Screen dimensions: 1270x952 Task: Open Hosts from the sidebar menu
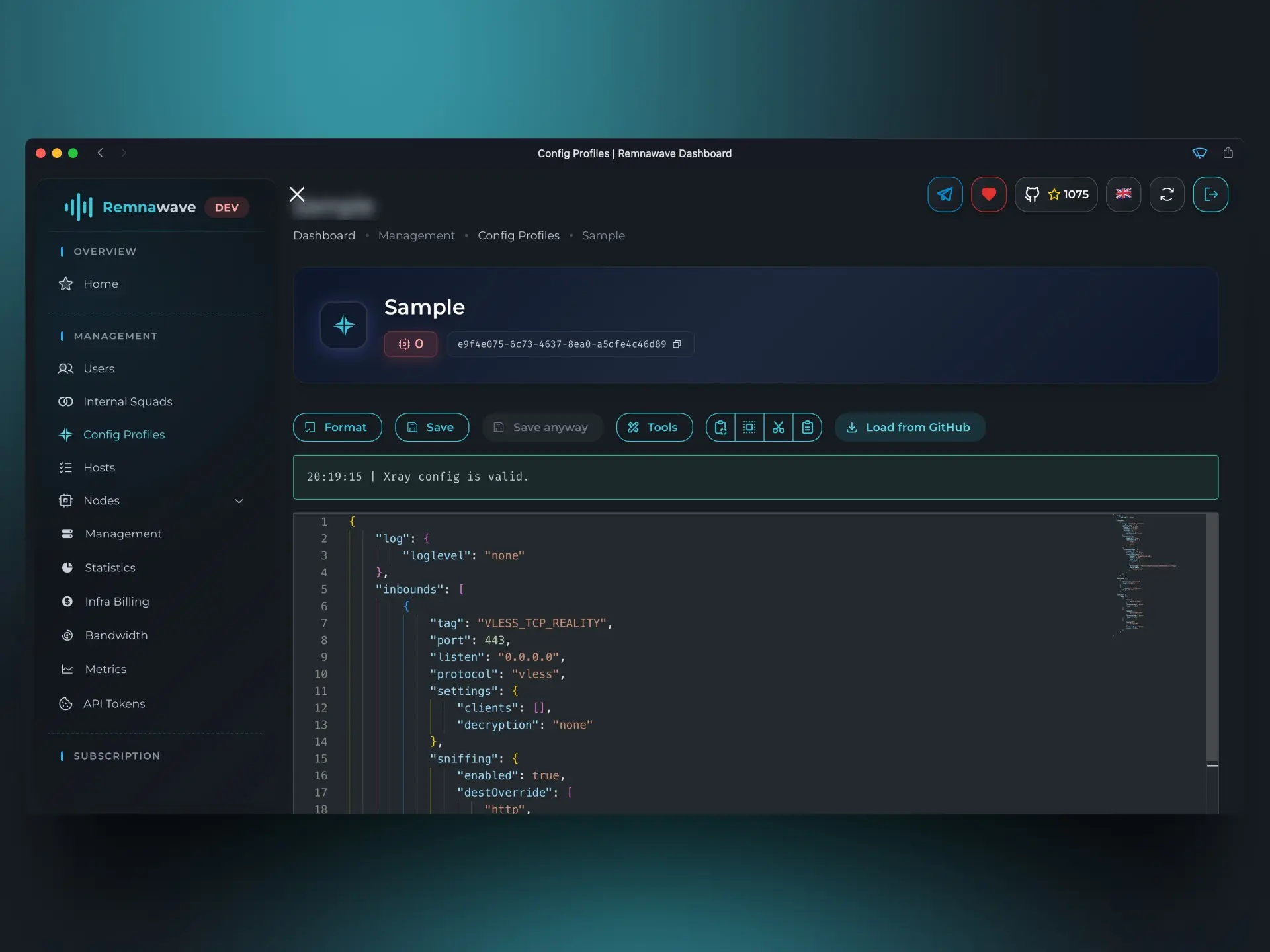[98, 467]
